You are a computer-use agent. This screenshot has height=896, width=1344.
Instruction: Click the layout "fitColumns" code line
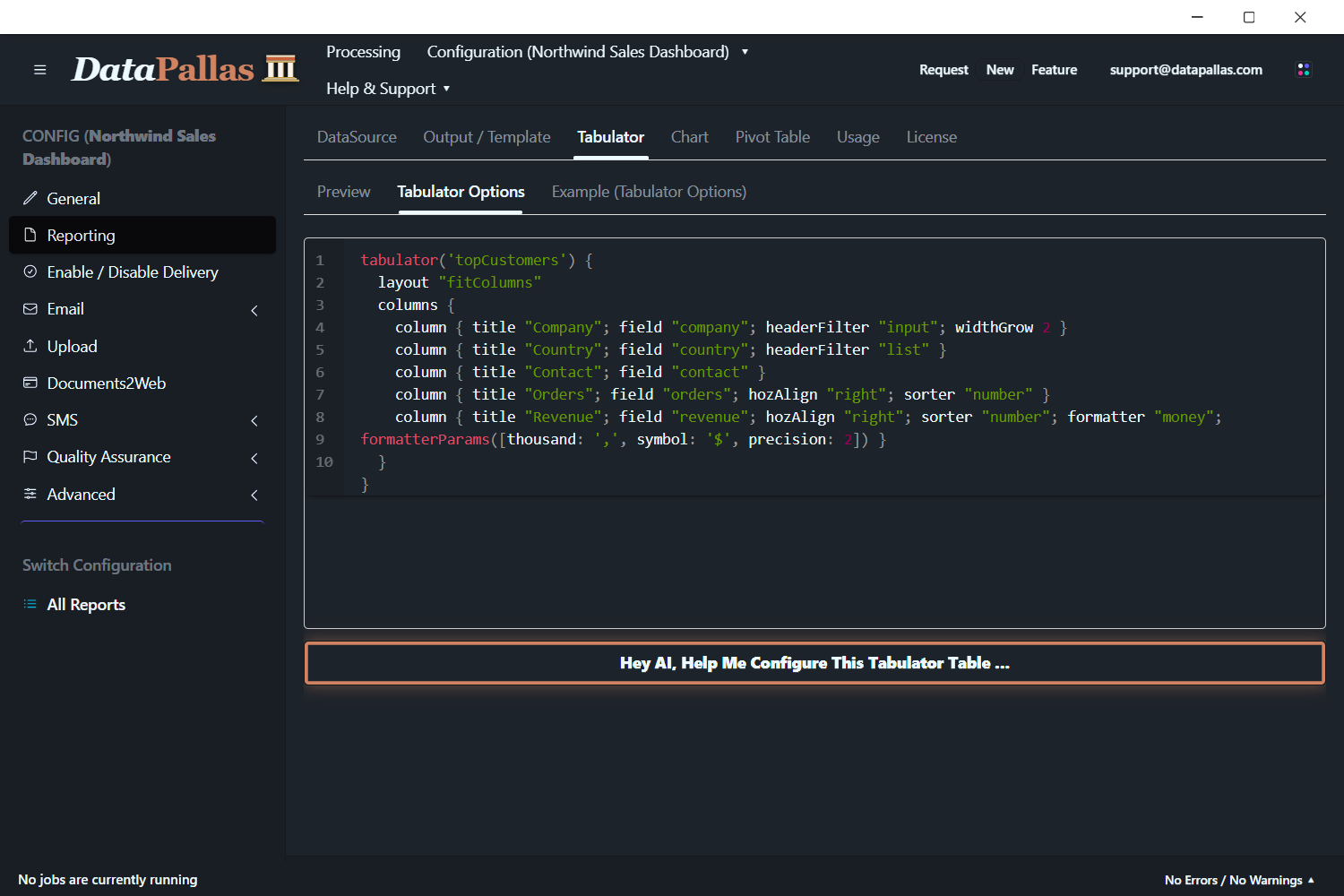[x=460, y=282]
